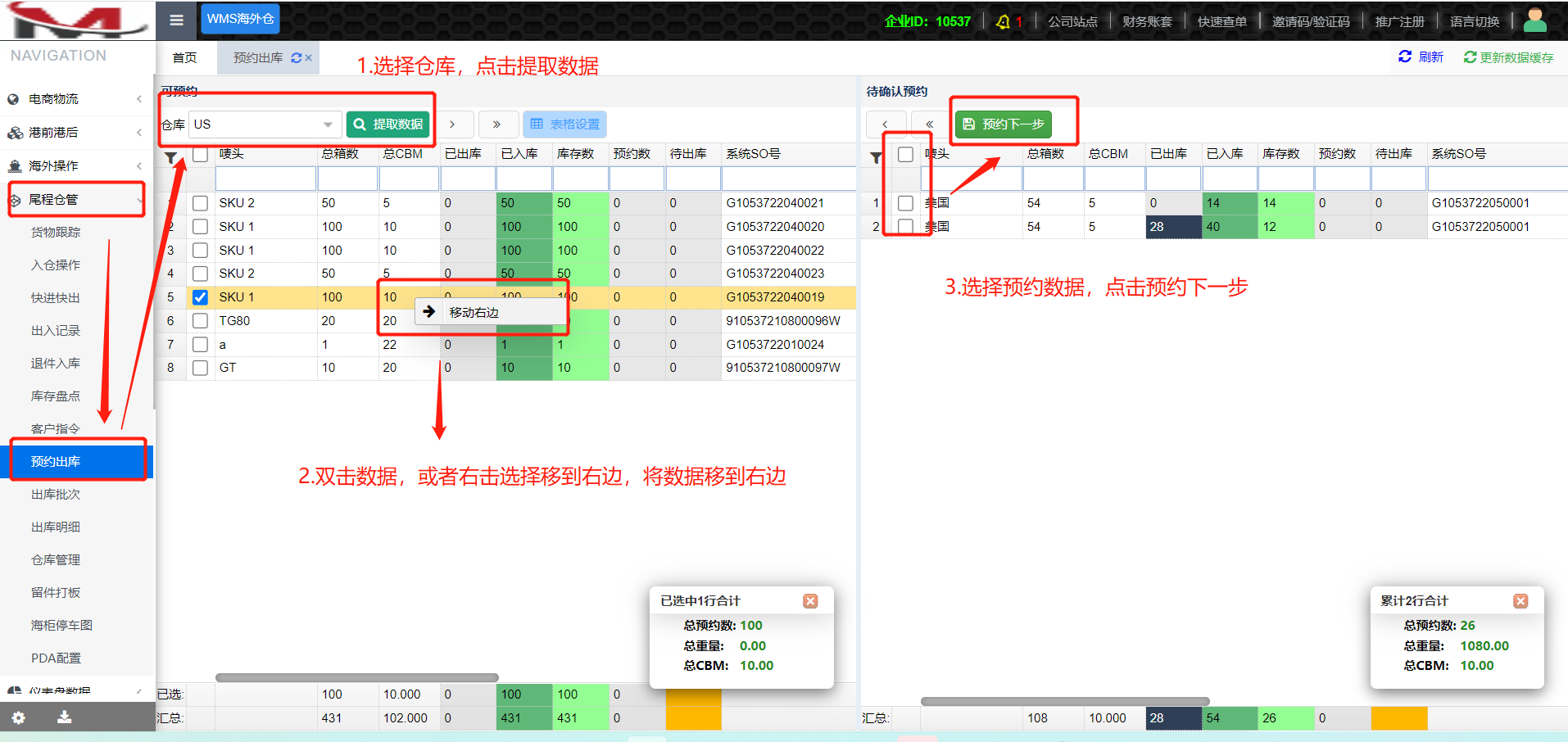Open 海柜停车图 in the sidebar
This screenshot has height=742, width=1568.
click(x=61, y=626)
